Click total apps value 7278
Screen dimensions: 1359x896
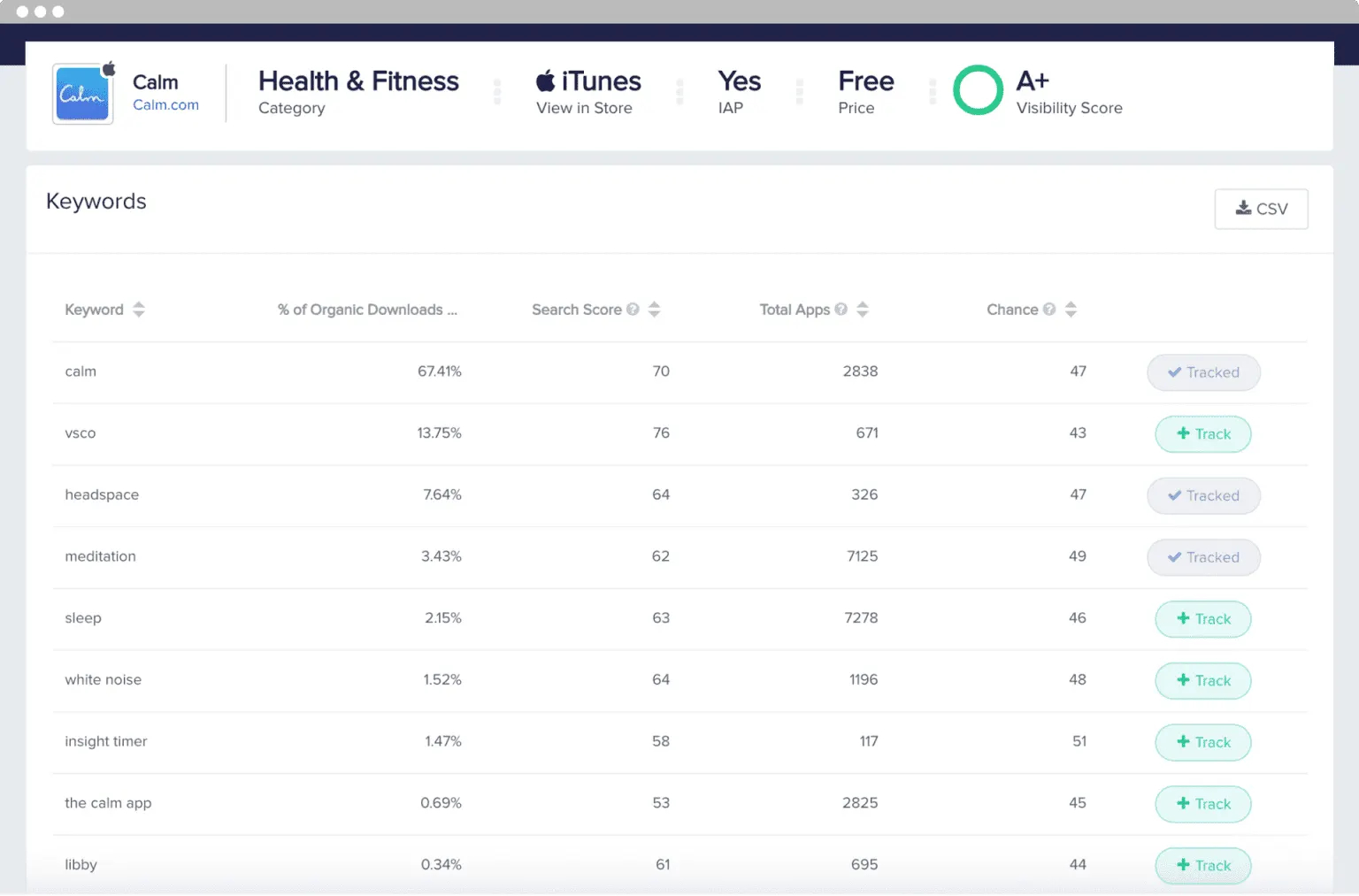pyautogui.click(x=862, y=618)
